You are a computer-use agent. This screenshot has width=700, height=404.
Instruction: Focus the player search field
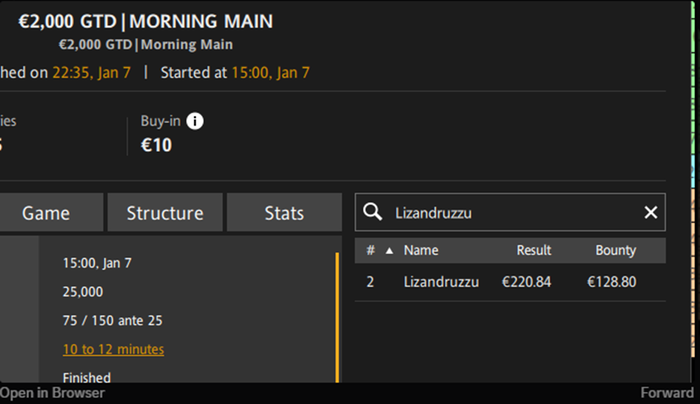pos(510,212)
